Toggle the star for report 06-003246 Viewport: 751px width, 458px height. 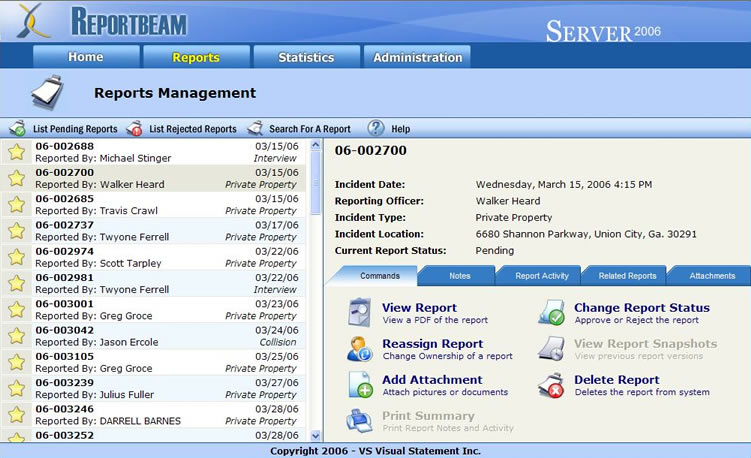(16, 415)
